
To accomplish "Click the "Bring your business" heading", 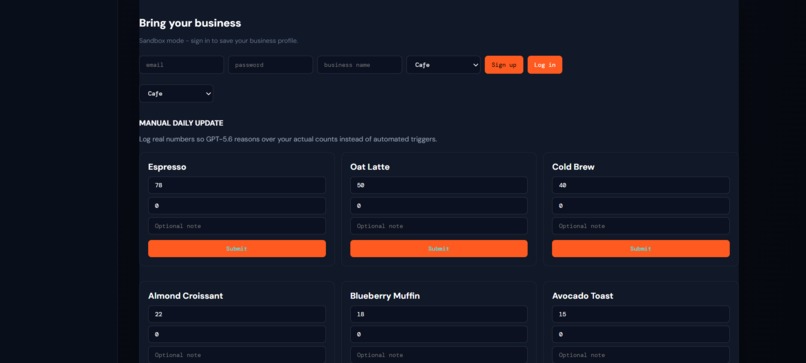I will click(x=190, y=23).
